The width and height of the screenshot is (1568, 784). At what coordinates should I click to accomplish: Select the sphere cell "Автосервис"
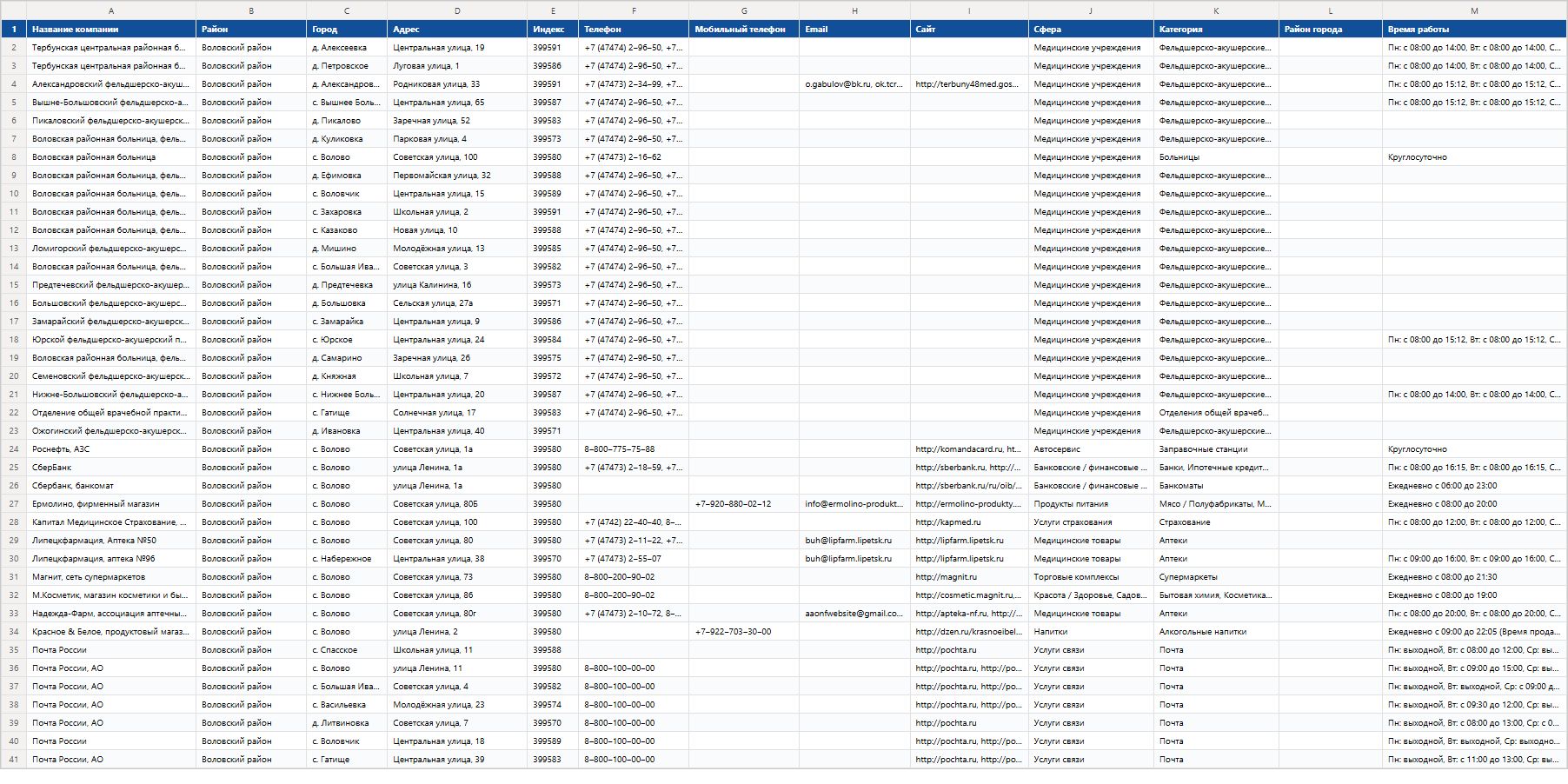[1091, 449]
